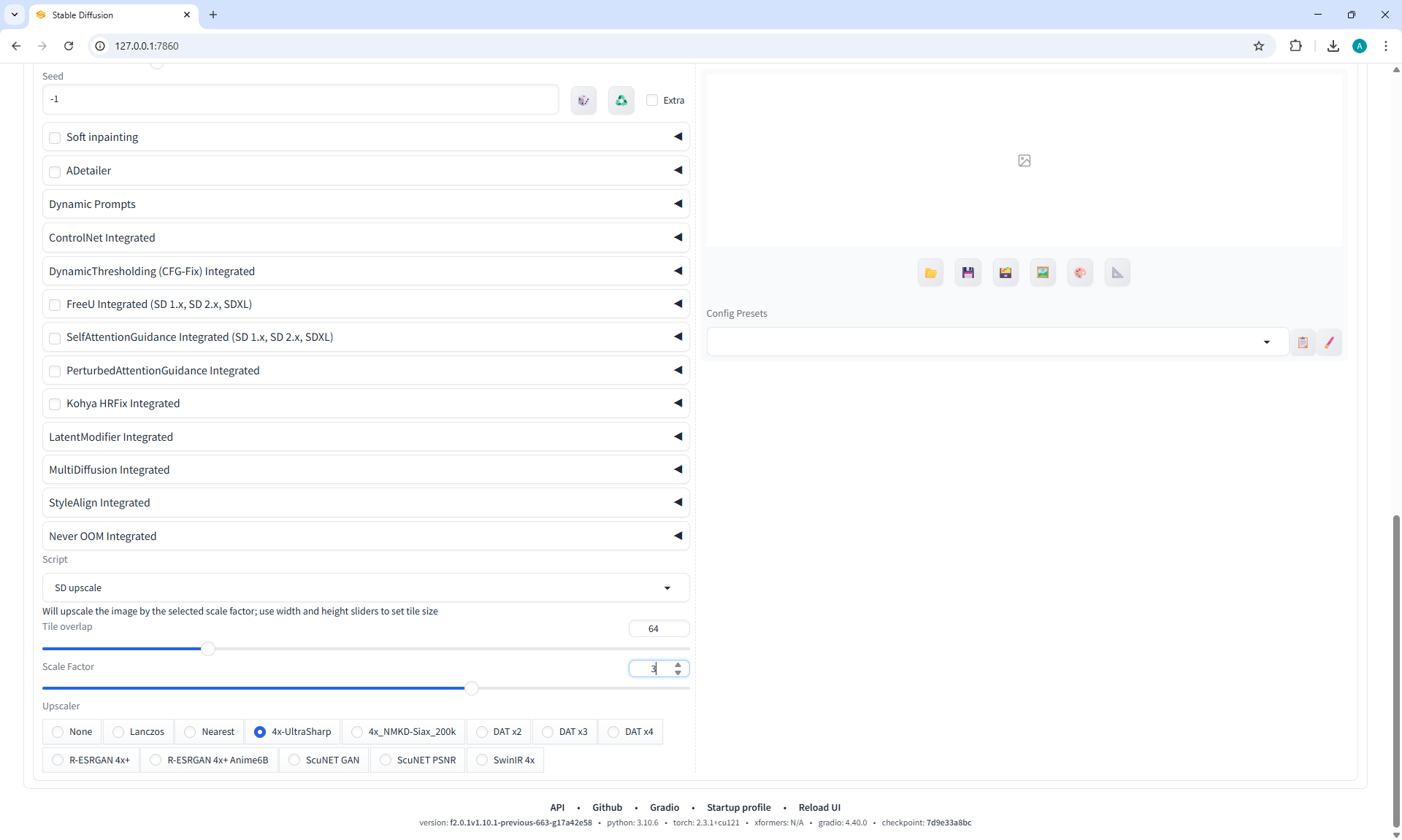This screenshot has height=840, width=1402.
Task: Click the recycle reuse seed button
Action: (621, 101)
